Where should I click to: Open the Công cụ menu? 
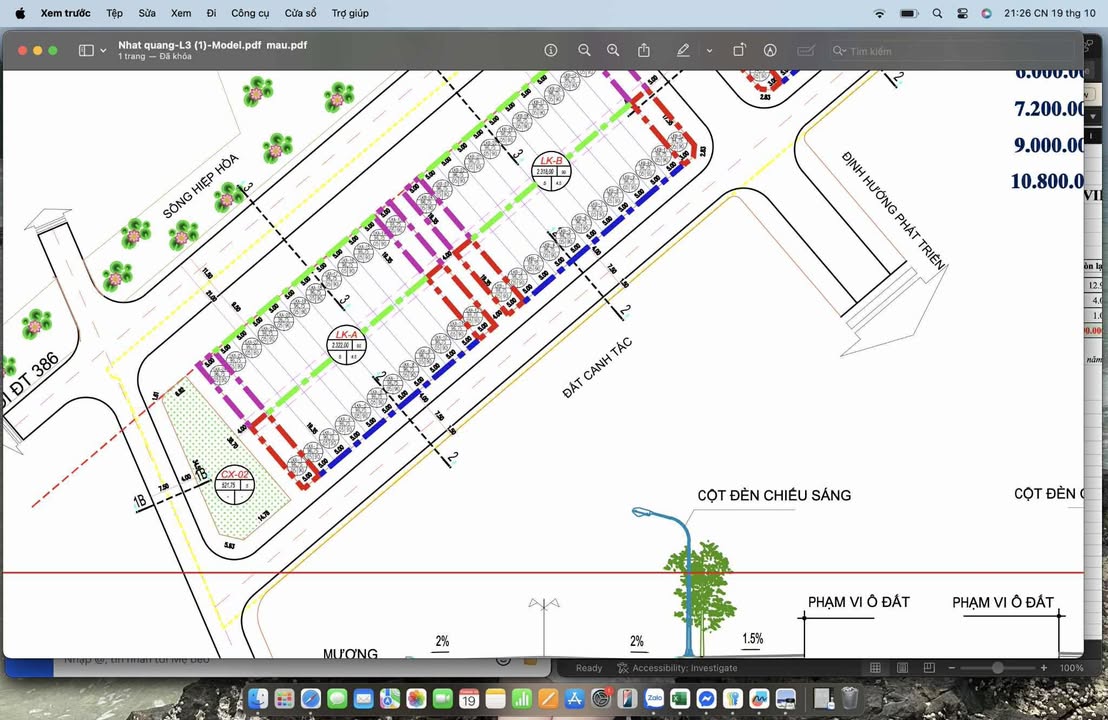[250, 13]
